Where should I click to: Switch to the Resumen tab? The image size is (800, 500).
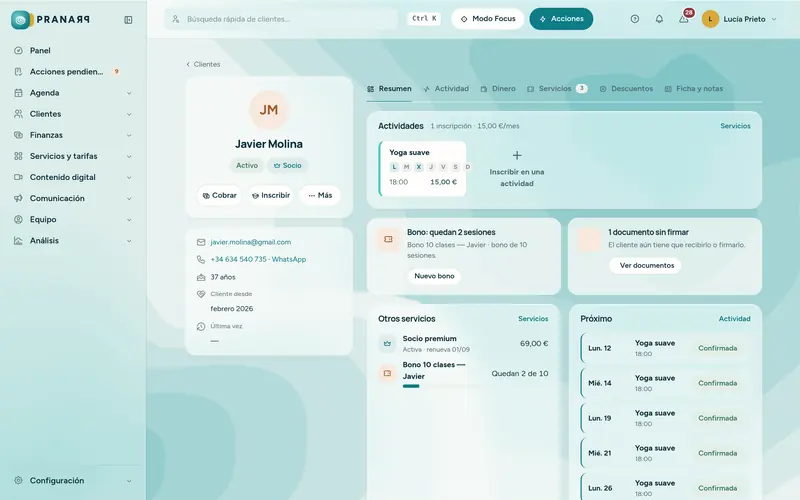(x=389, y=89)
